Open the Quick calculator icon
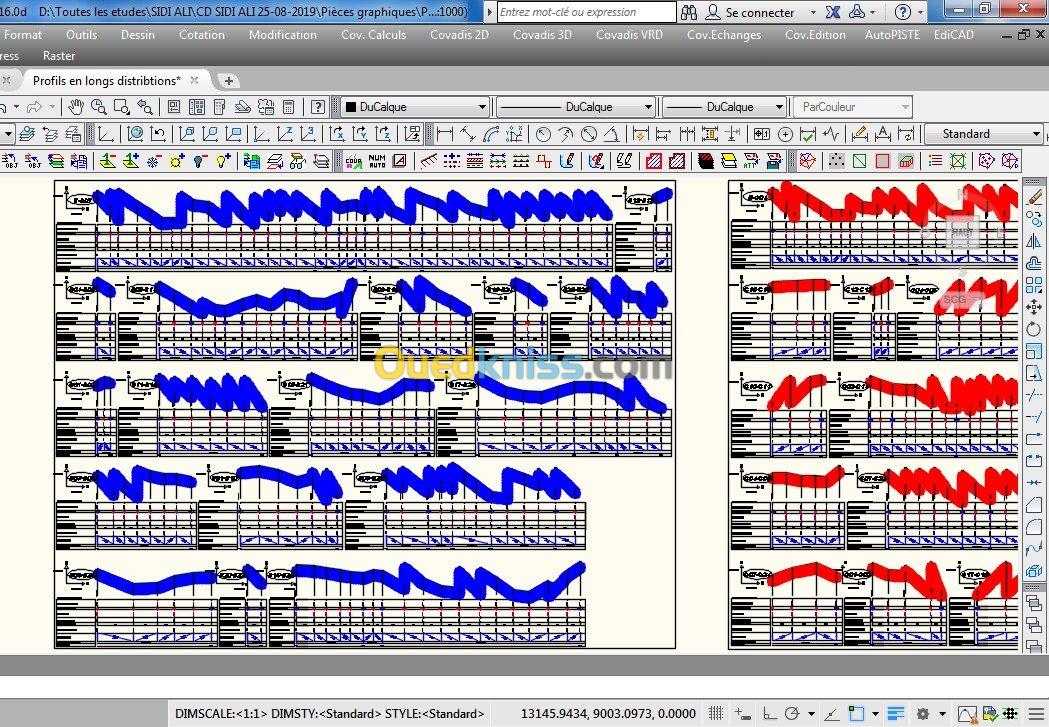 point(289,107)
